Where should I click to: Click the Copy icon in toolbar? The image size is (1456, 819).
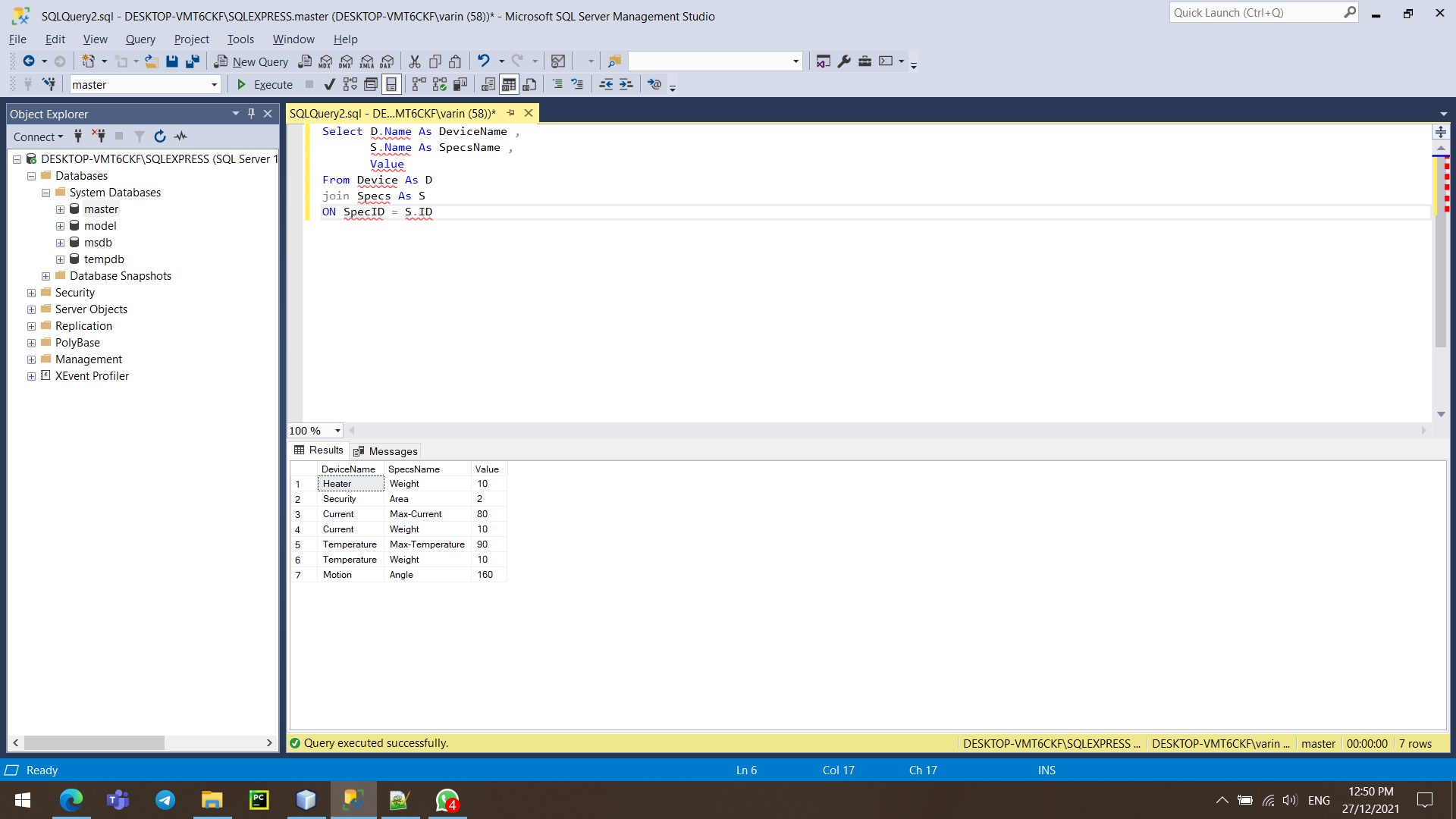[435, 61]
